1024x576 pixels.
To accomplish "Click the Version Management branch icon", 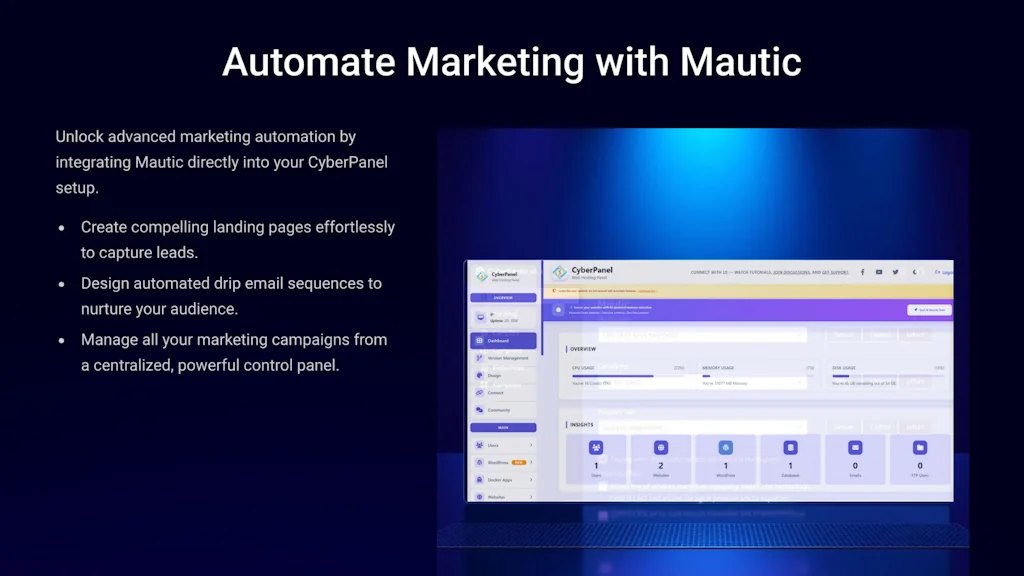I will pyautogui.click(x=479, y=358).
